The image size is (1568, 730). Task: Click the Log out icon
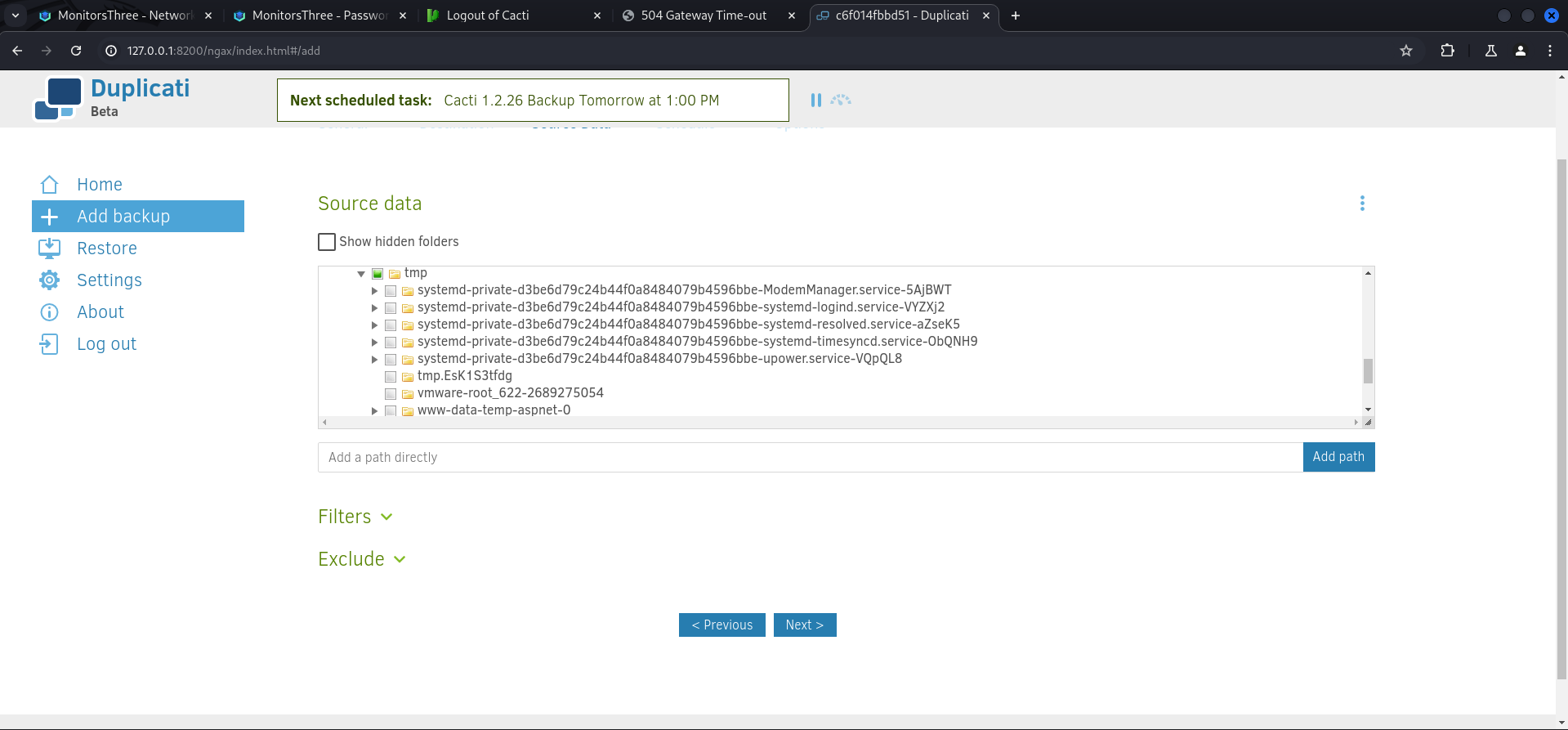[49, 344]
